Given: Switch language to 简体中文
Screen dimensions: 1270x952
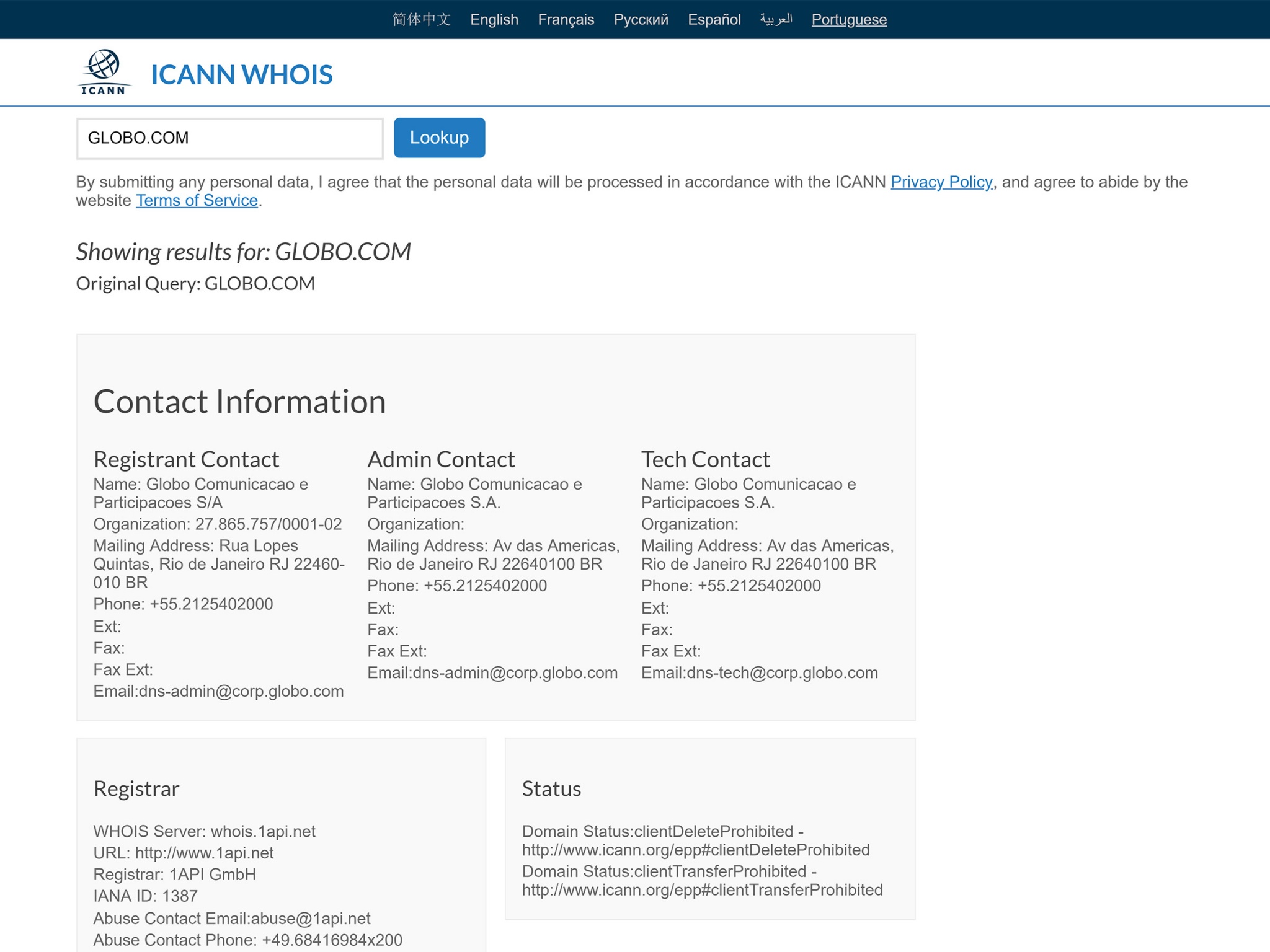Looking at the screenshot, I should 422,19.
